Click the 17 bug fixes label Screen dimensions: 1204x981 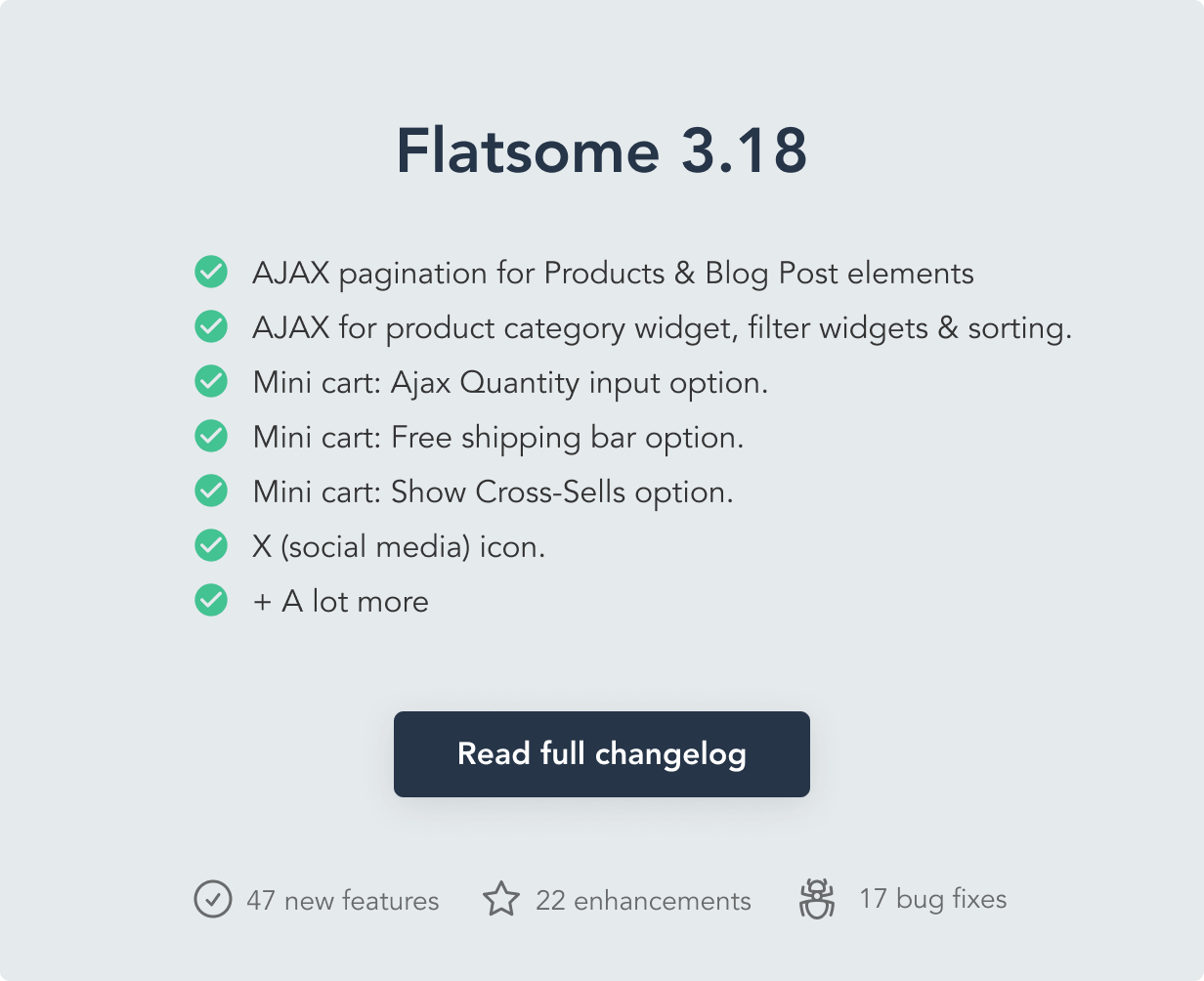(x=932, y=898)
